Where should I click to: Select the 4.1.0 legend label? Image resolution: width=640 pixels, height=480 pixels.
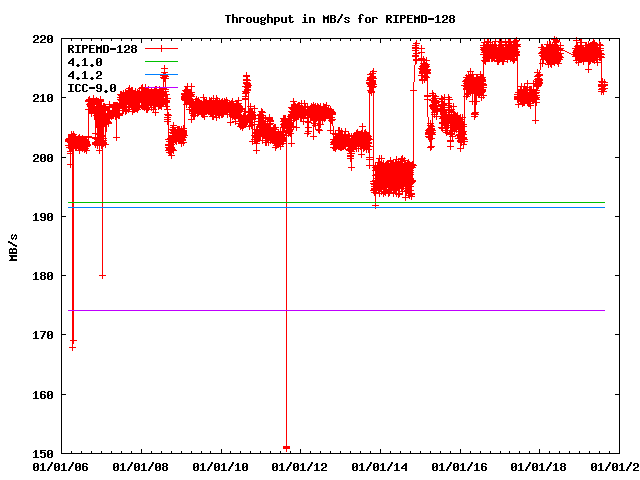84,61
